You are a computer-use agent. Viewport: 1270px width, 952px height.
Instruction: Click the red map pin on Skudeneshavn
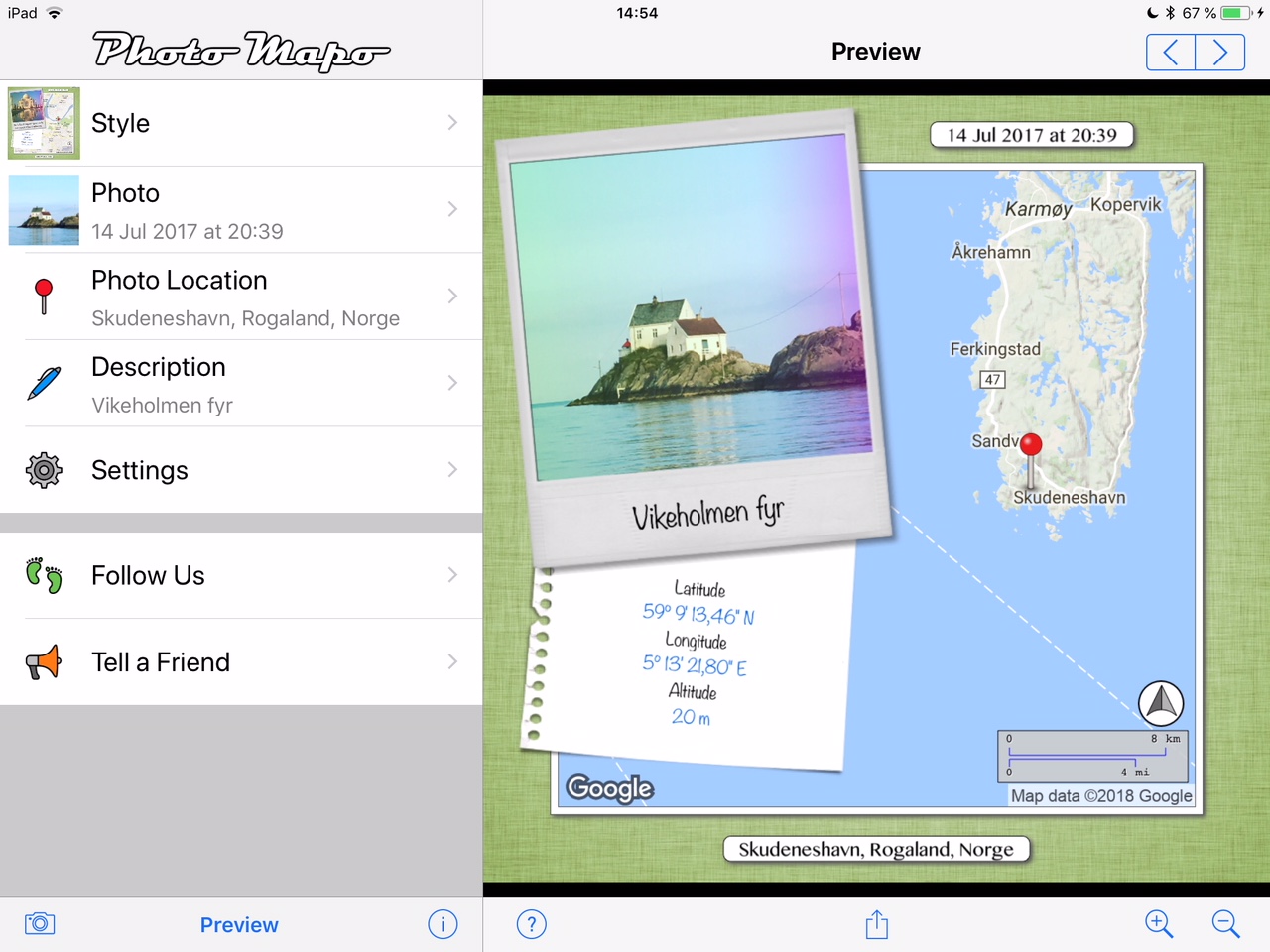[x=1032, y=458]
